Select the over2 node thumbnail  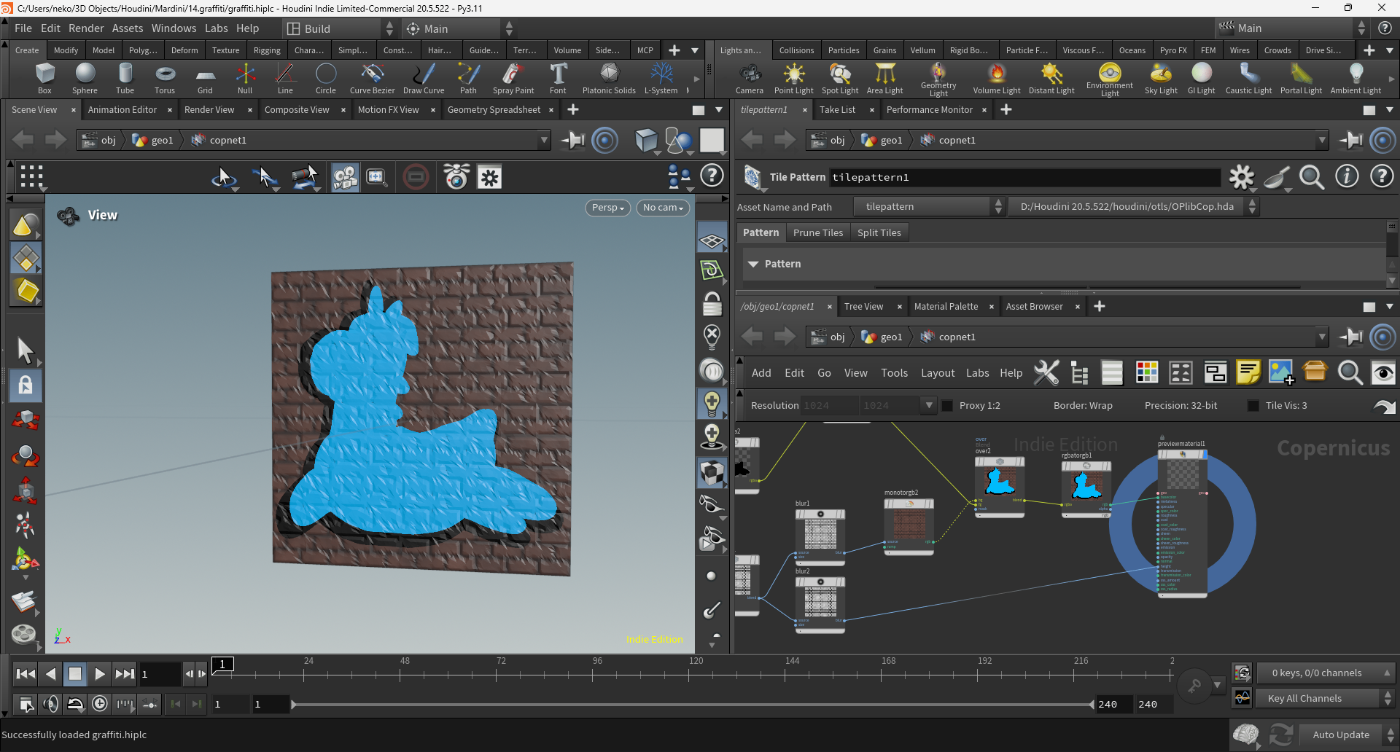(x=1000, y=483)
